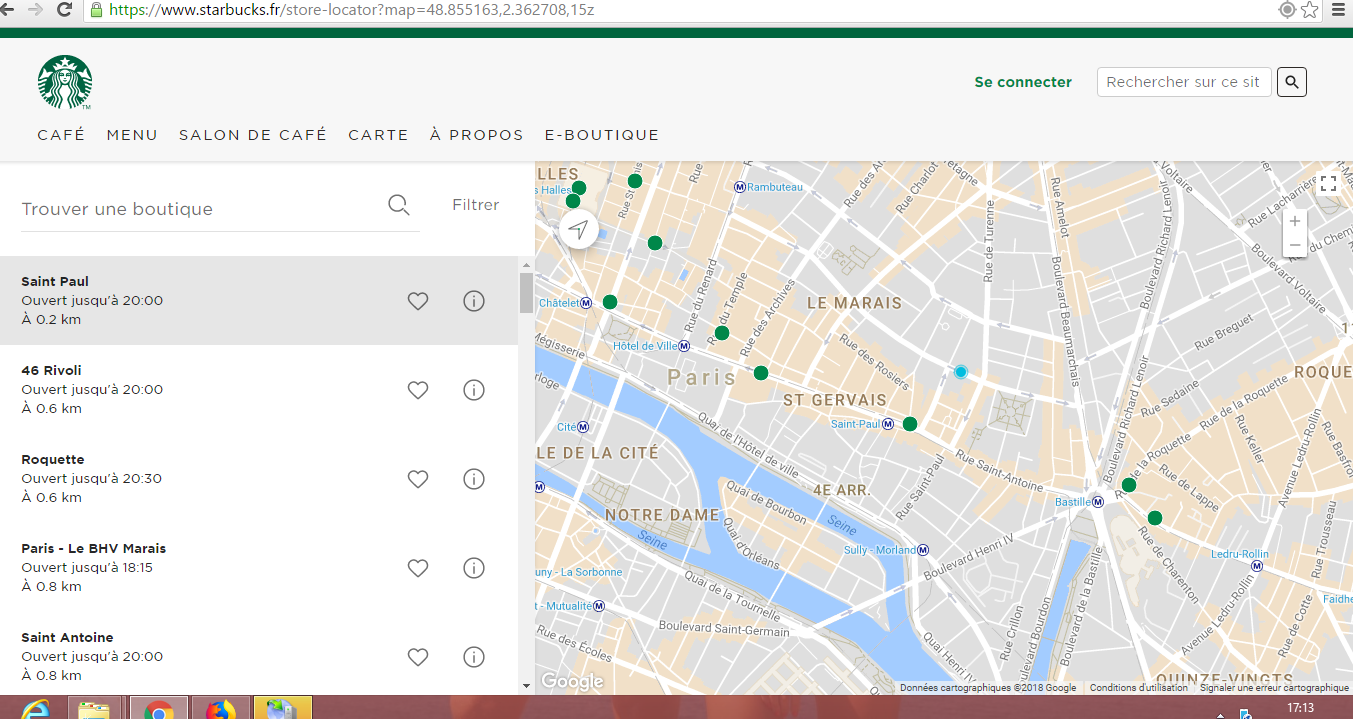Viewport: 1353px width, 719px height.
Task: Click Signaler une erreur cartographique link
Action: point(1275,688)
